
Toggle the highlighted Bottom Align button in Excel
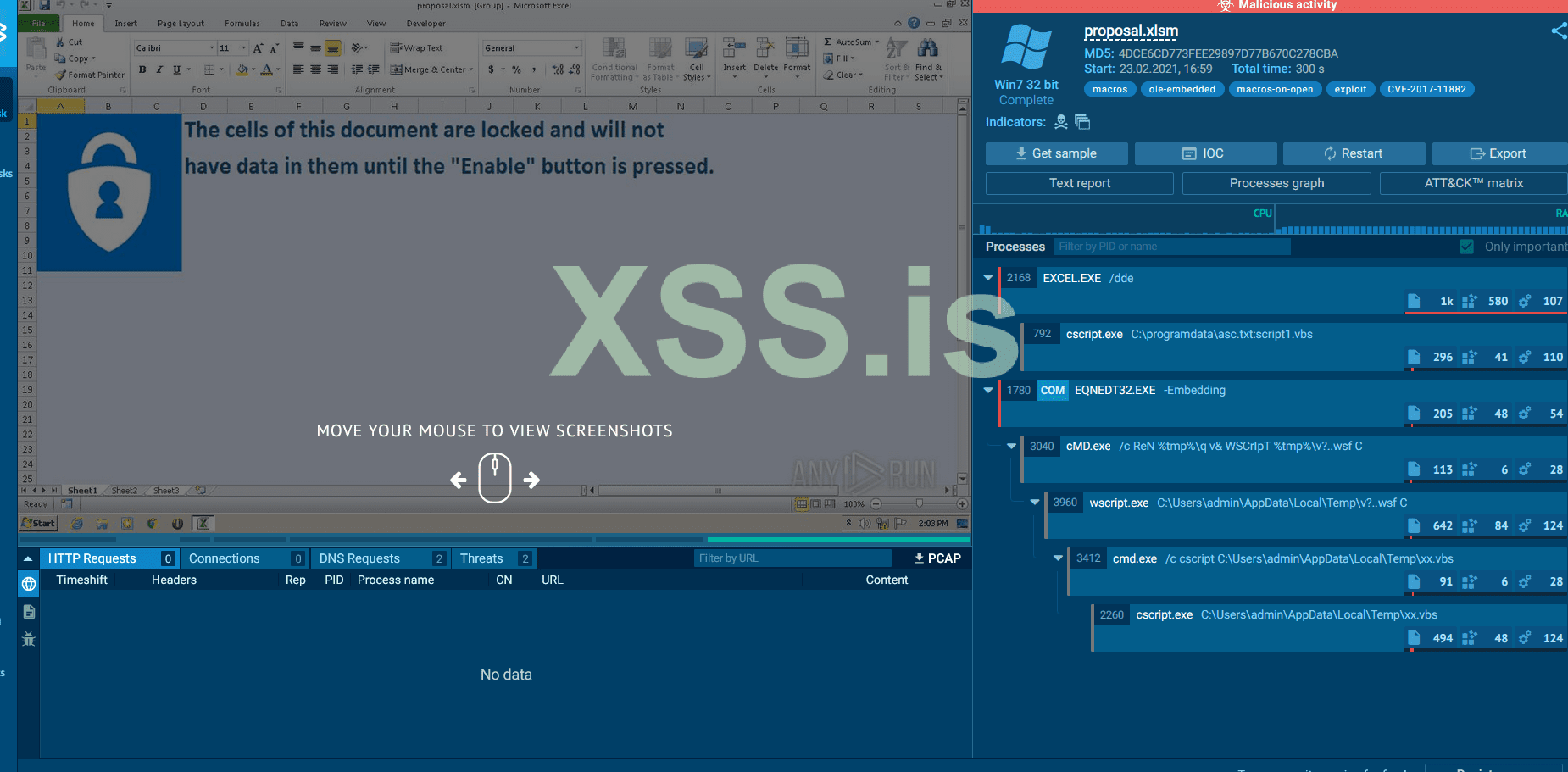tap(333, 48)
